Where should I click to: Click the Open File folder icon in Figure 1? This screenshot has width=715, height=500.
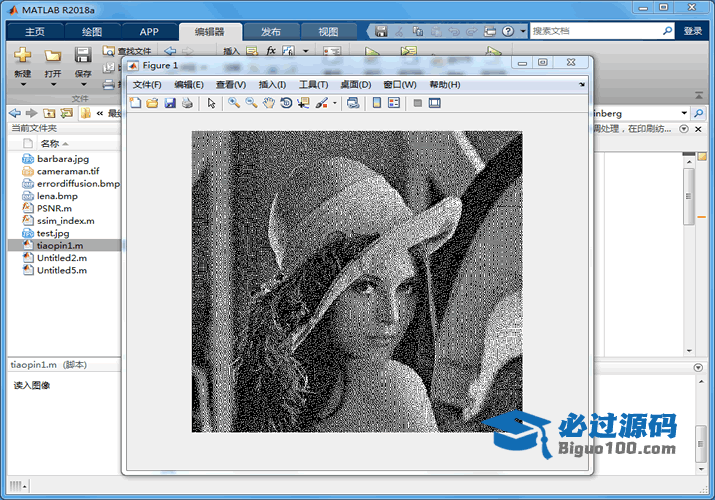tap(152, 103)
